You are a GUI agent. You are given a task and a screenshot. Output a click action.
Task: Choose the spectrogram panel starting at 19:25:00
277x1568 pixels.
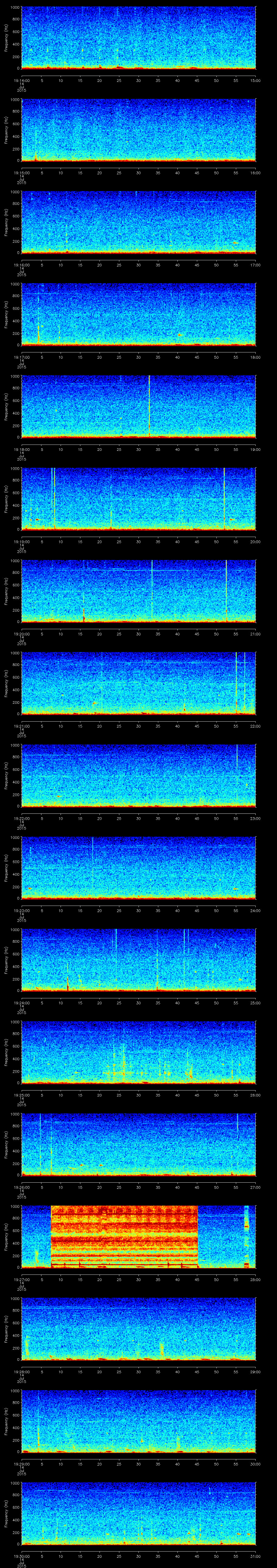[138, 1052]
